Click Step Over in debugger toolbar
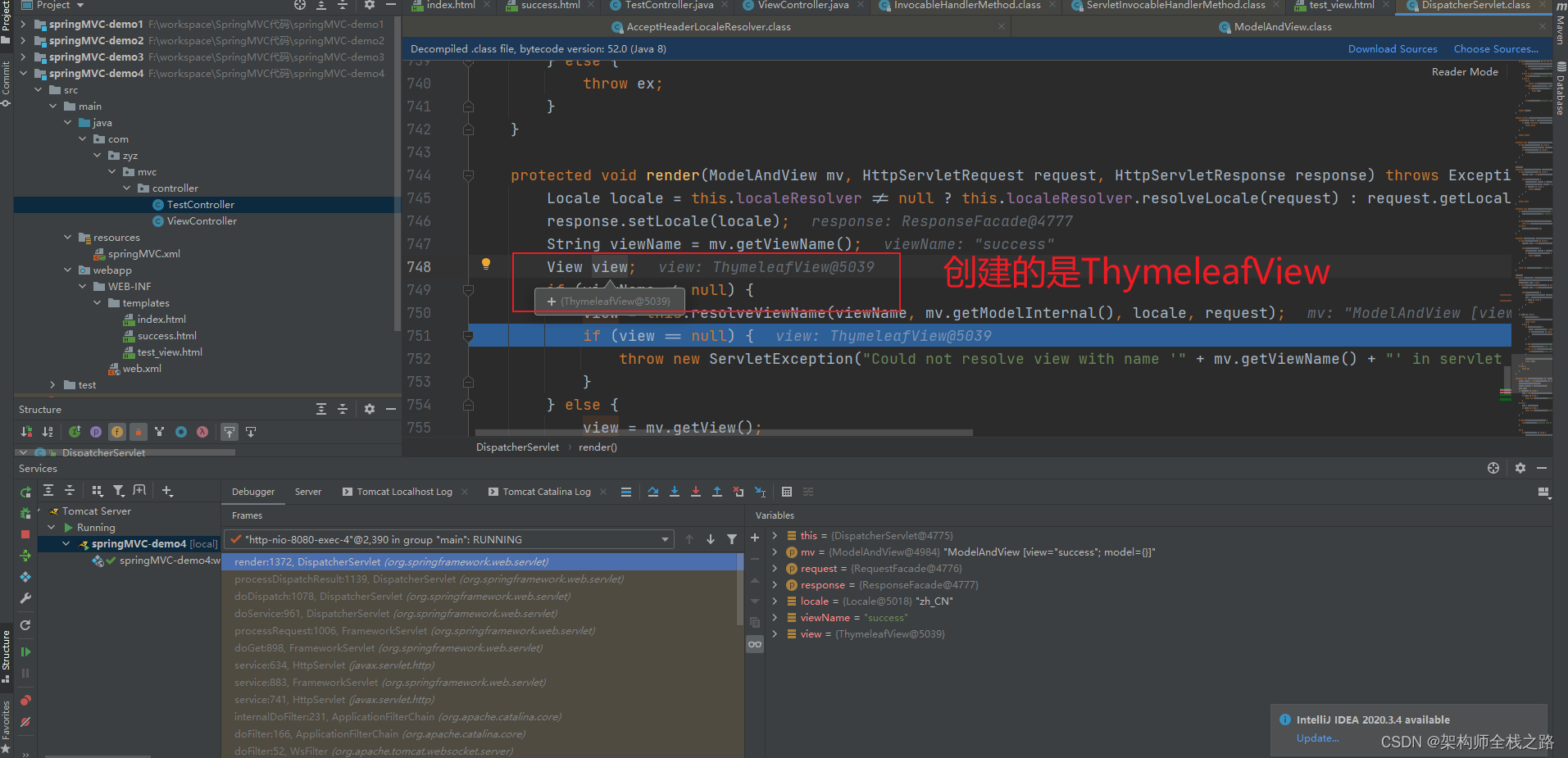Screen dimensions: 1568x758 [x=652, y=492]
